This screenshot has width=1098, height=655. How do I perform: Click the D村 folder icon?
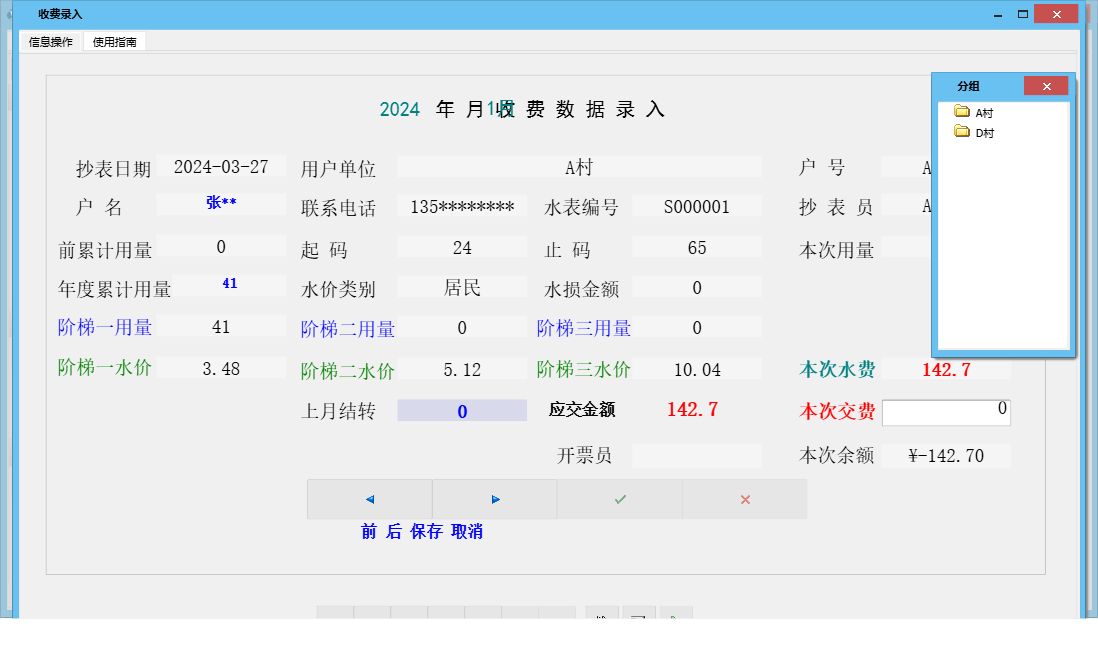(961, 131)
